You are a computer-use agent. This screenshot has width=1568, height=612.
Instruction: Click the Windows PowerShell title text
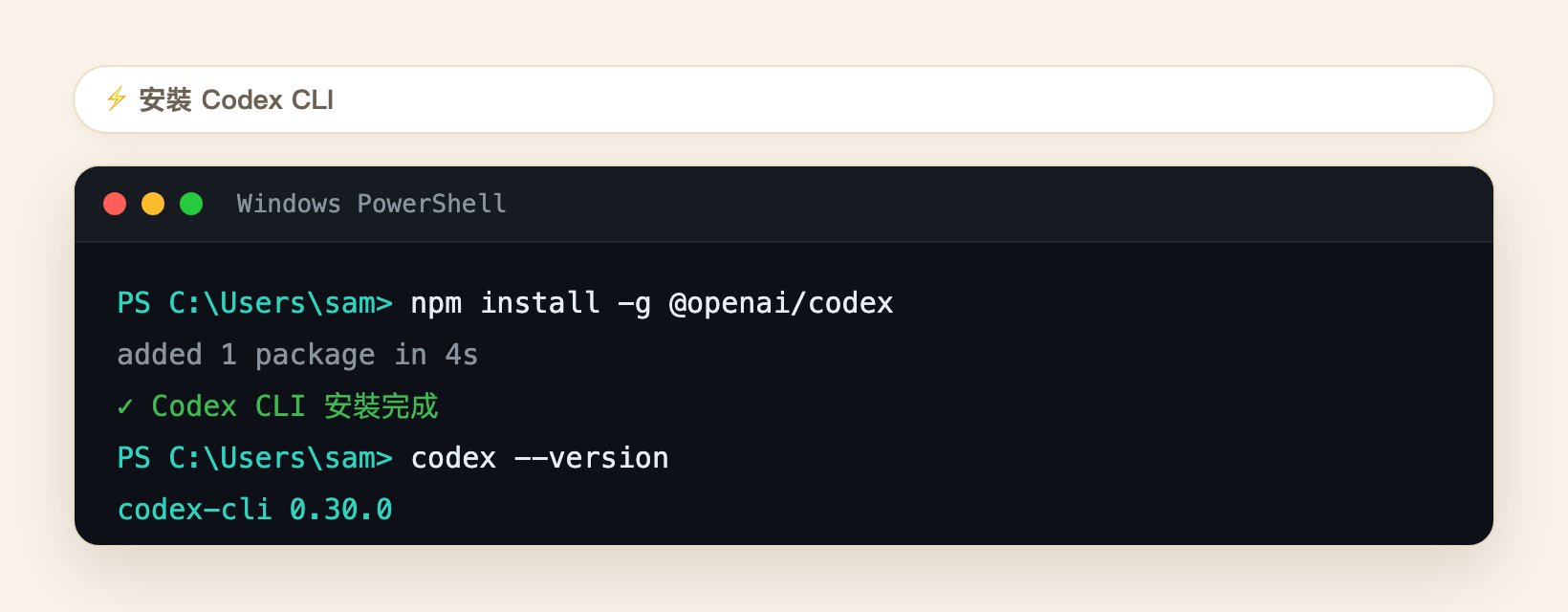point(371,204)
